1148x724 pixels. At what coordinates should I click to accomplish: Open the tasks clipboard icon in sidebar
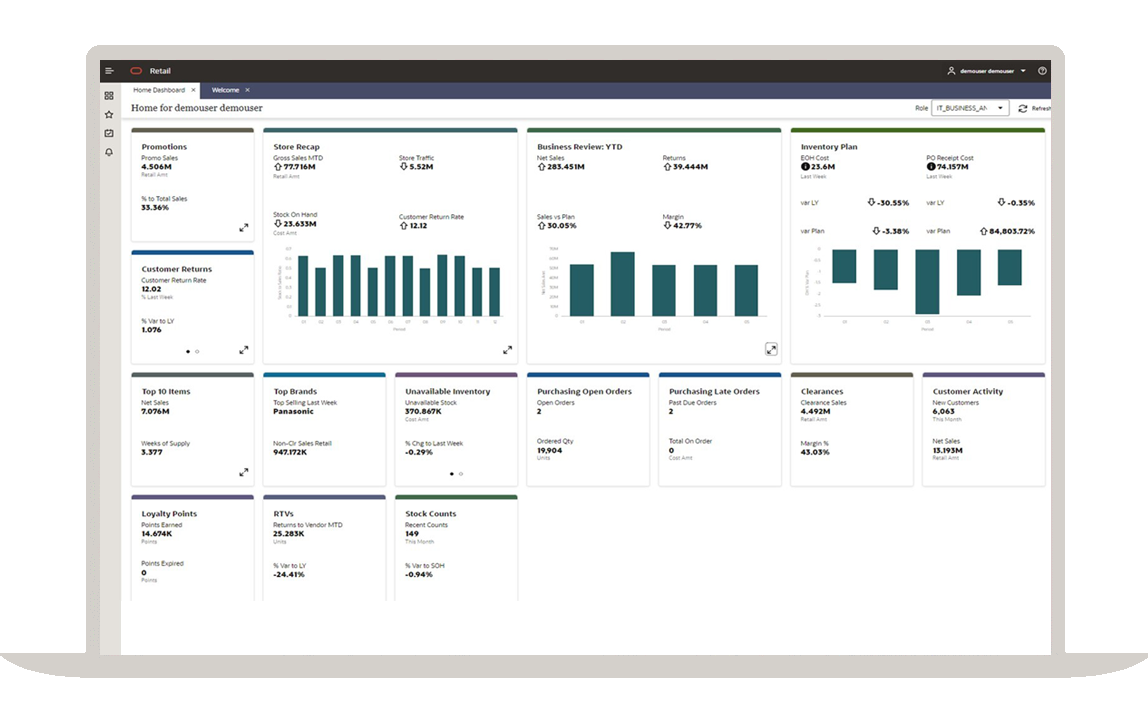(x=108, y=133)
